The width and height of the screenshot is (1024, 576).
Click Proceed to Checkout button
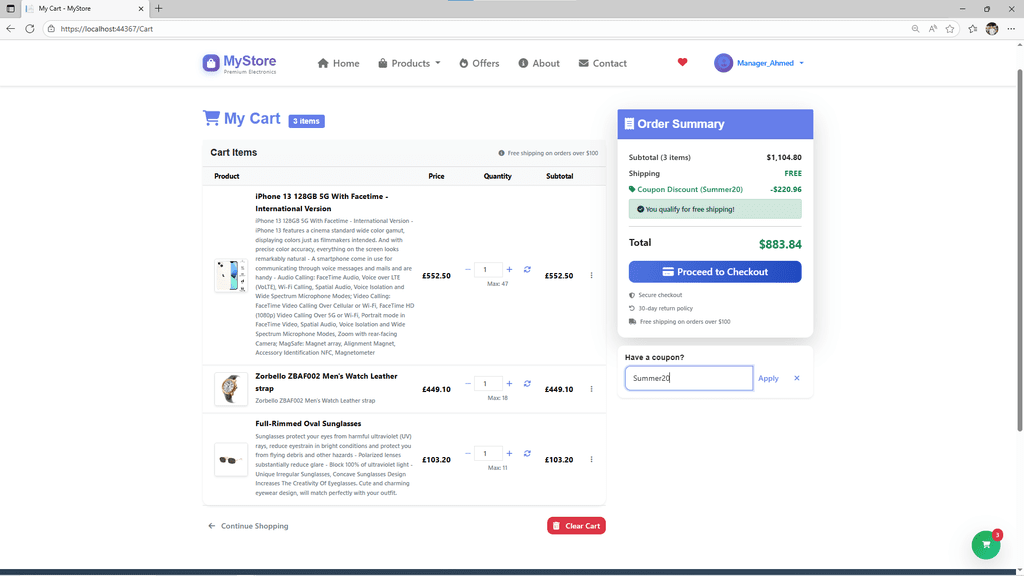715,272
